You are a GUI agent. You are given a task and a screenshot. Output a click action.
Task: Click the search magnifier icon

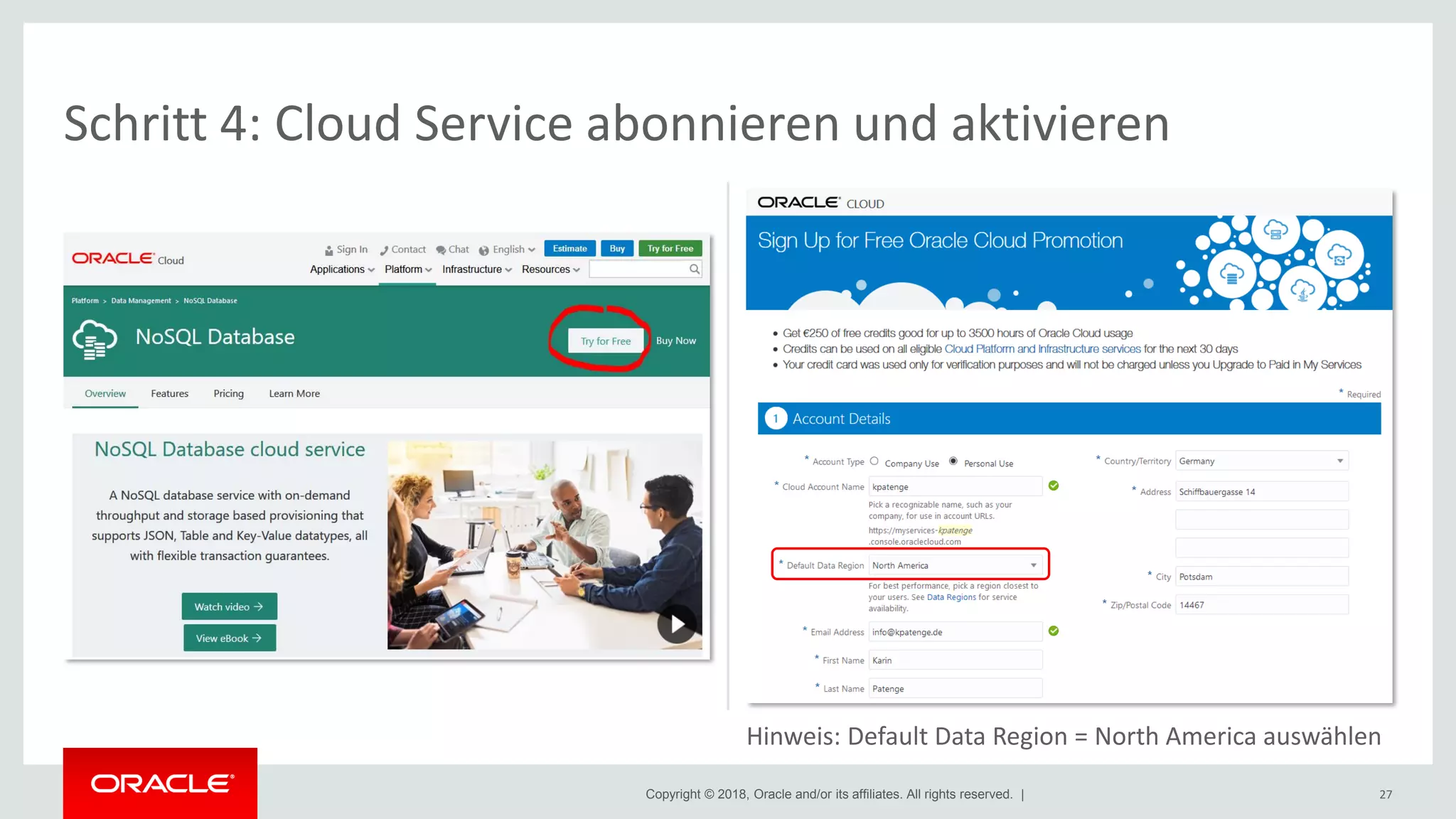(695, 269)
